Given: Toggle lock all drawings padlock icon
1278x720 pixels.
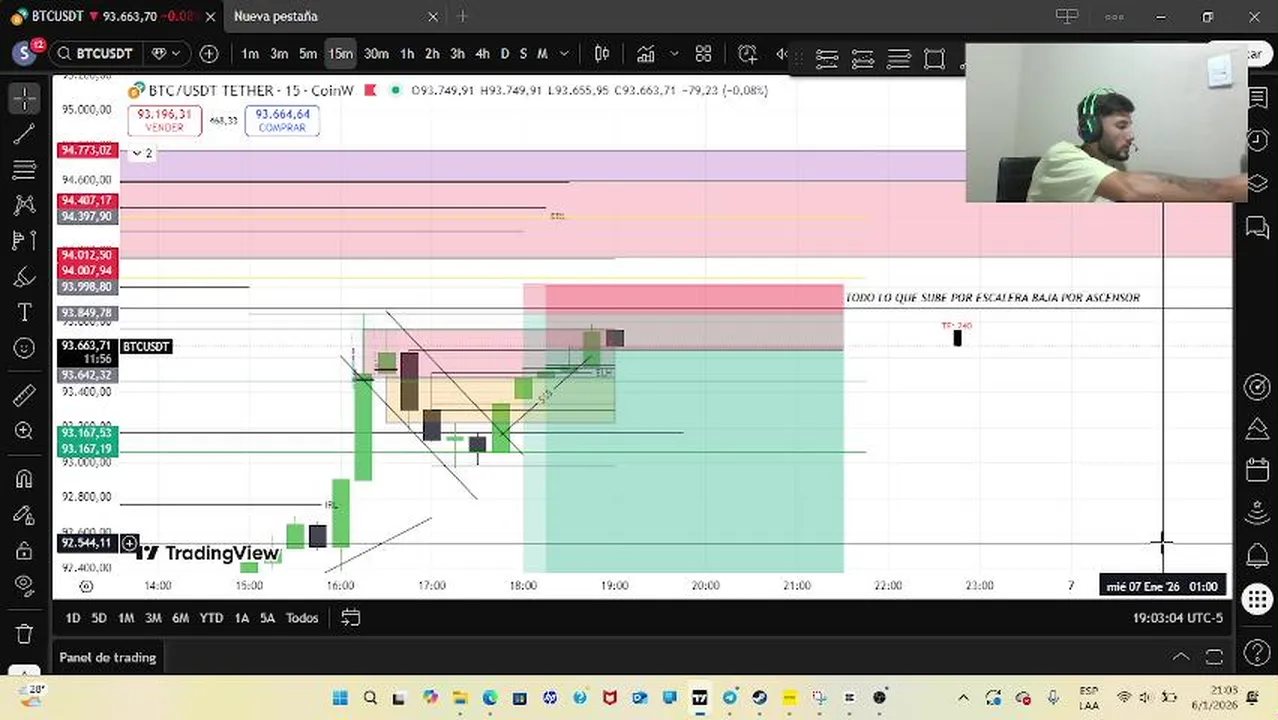Looking at the screenshot, I should click(x=25, y=550).
